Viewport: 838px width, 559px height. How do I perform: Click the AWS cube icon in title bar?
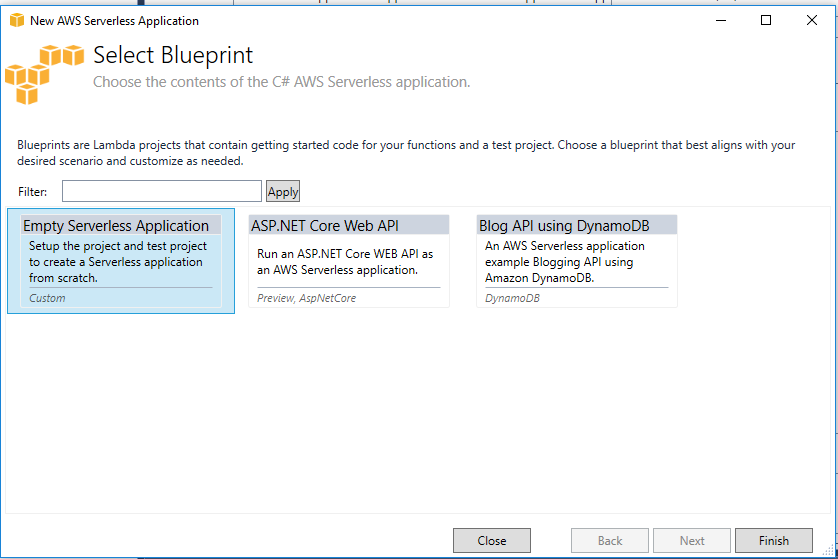17,20
